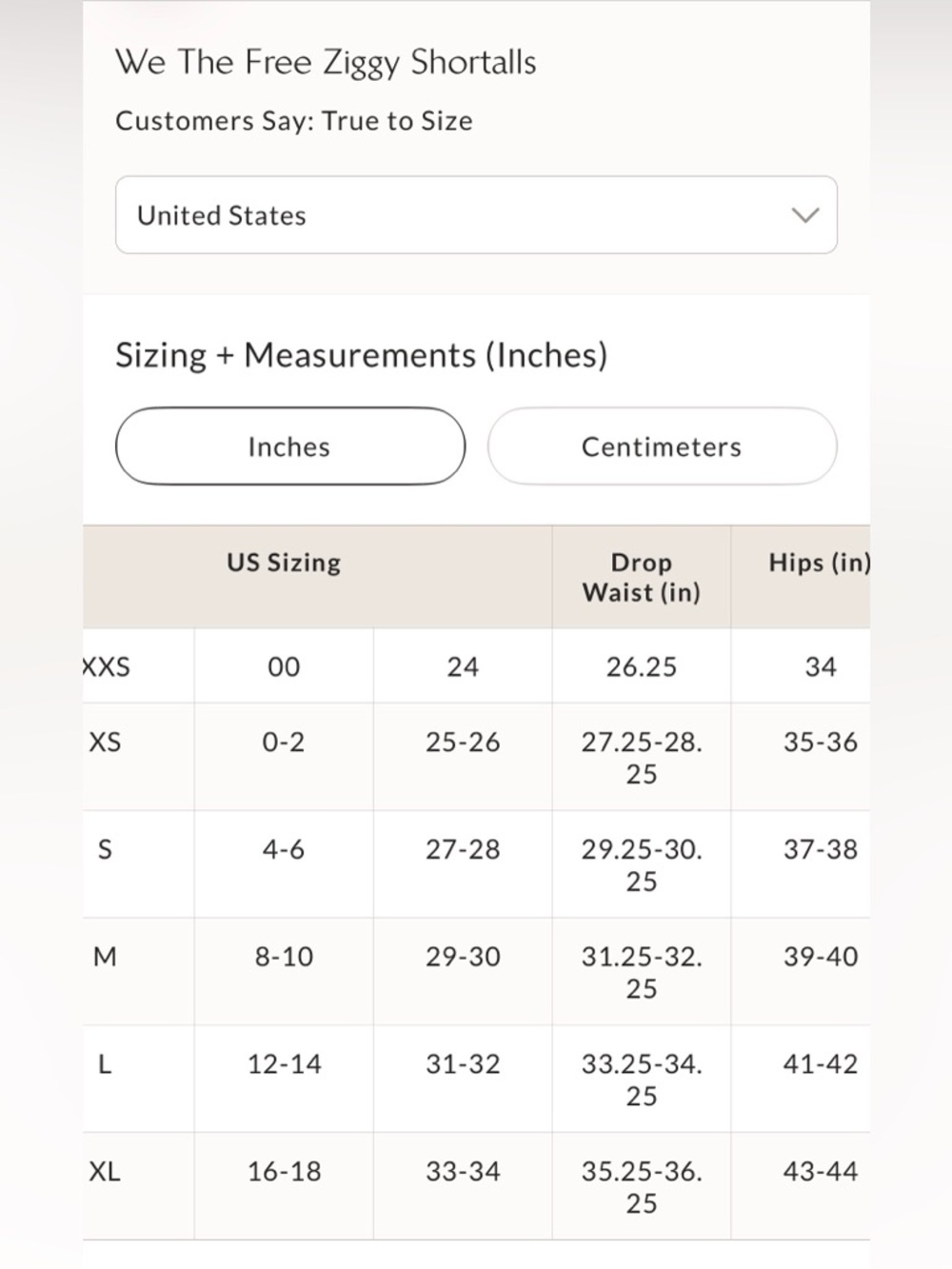This screenshot has width=952, height=1269.
Task: Click the Drop Waist (in) column header
Action: [641, 577]
